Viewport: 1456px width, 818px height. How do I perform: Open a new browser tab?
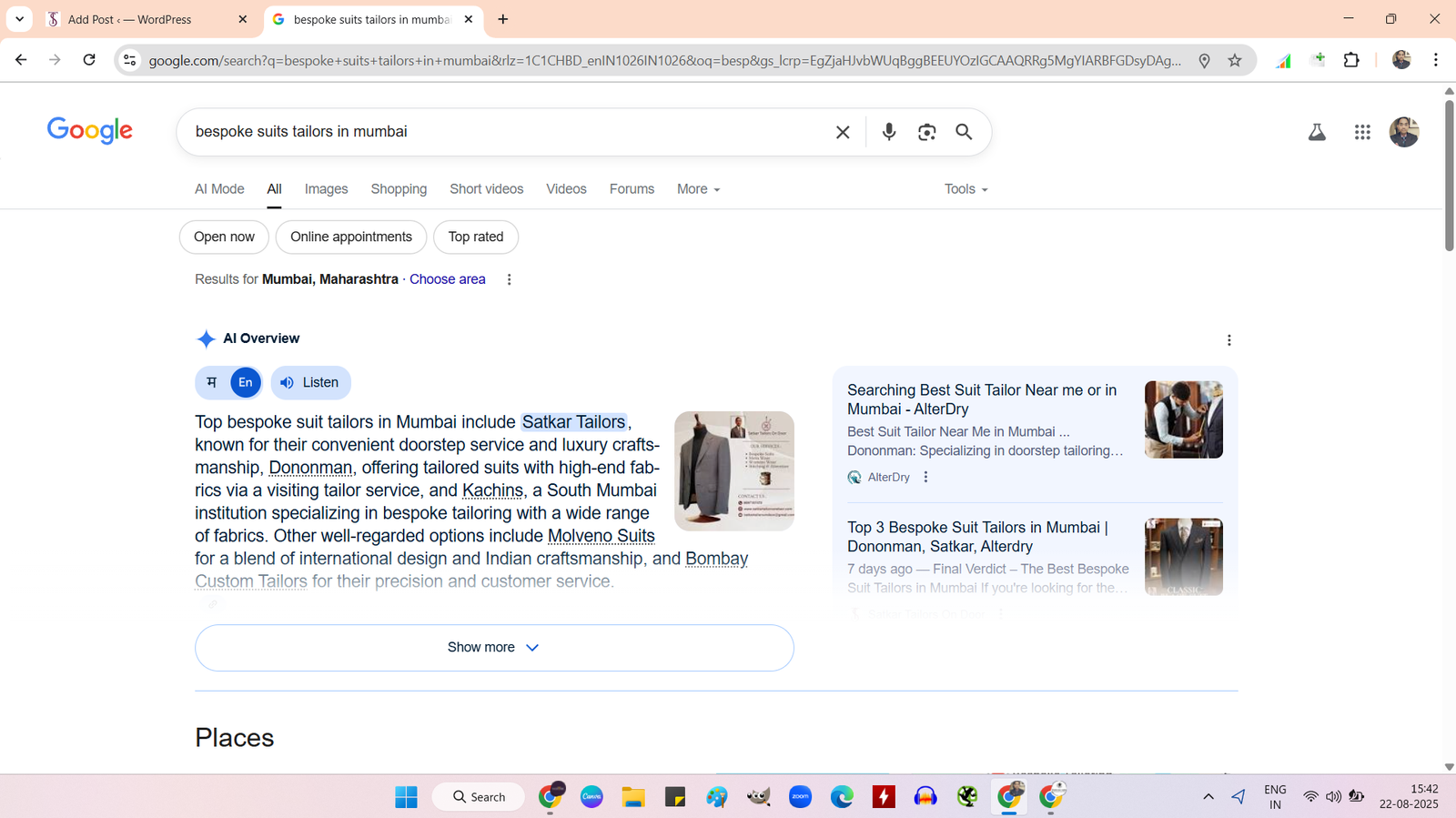(x=503, y=19)
